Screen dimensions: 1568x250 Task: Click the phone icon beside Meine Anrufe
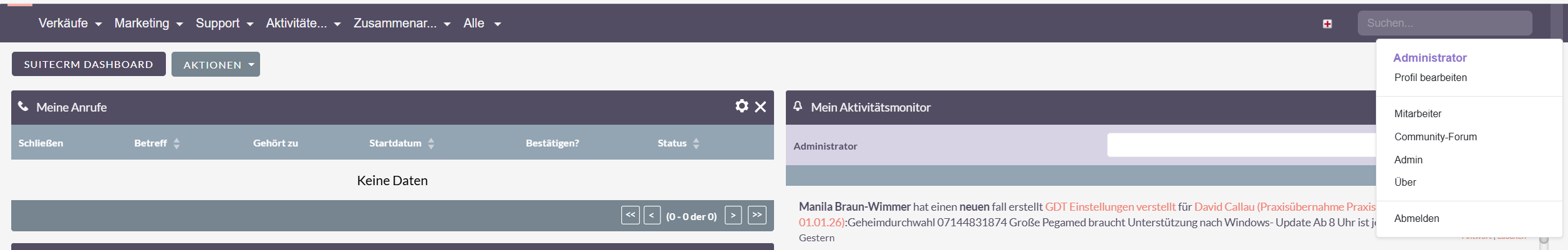[x=23, y=107]
